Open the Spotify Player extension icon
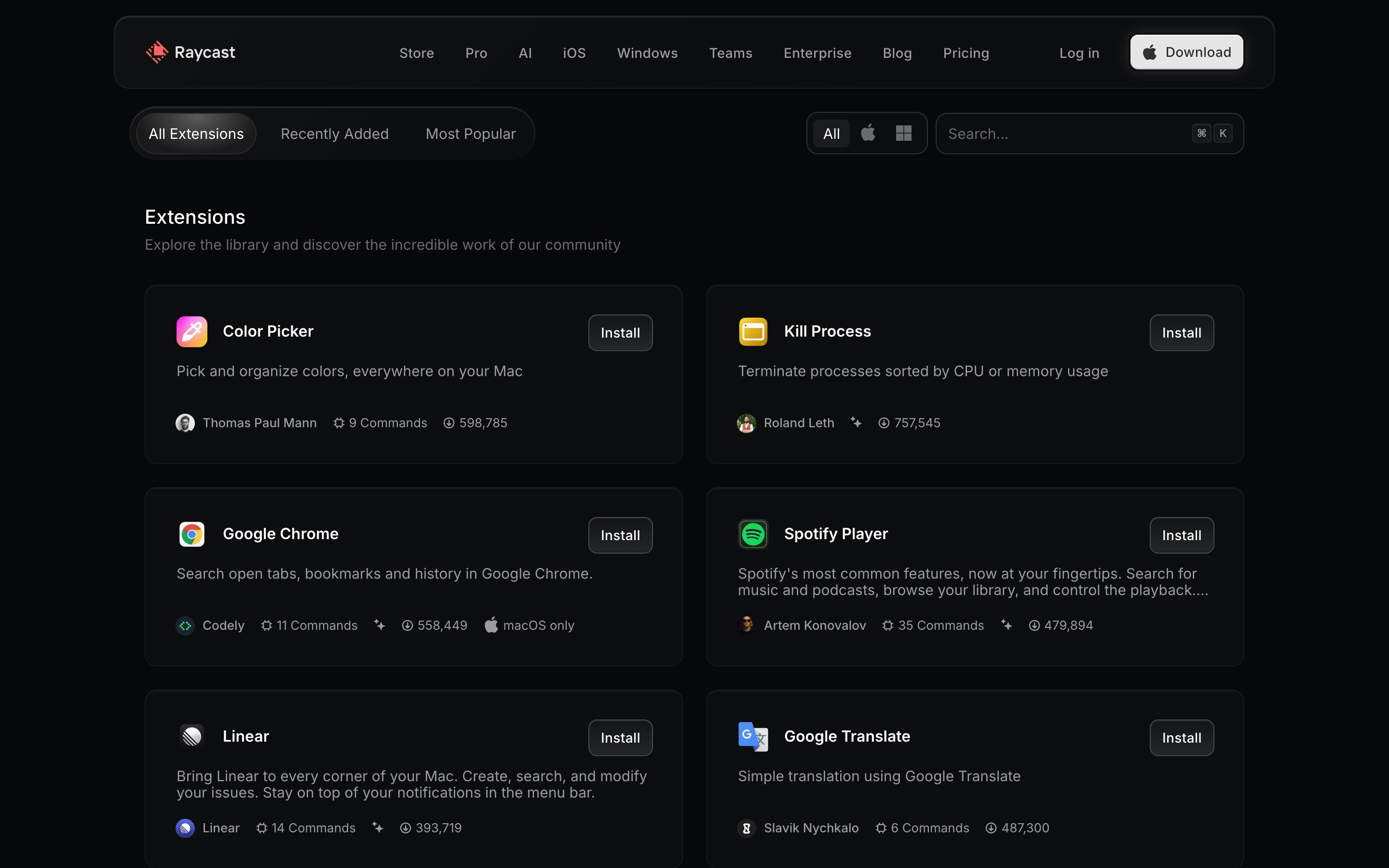Viewport: 1389px width, 868px height. click(x=753, y=534)
